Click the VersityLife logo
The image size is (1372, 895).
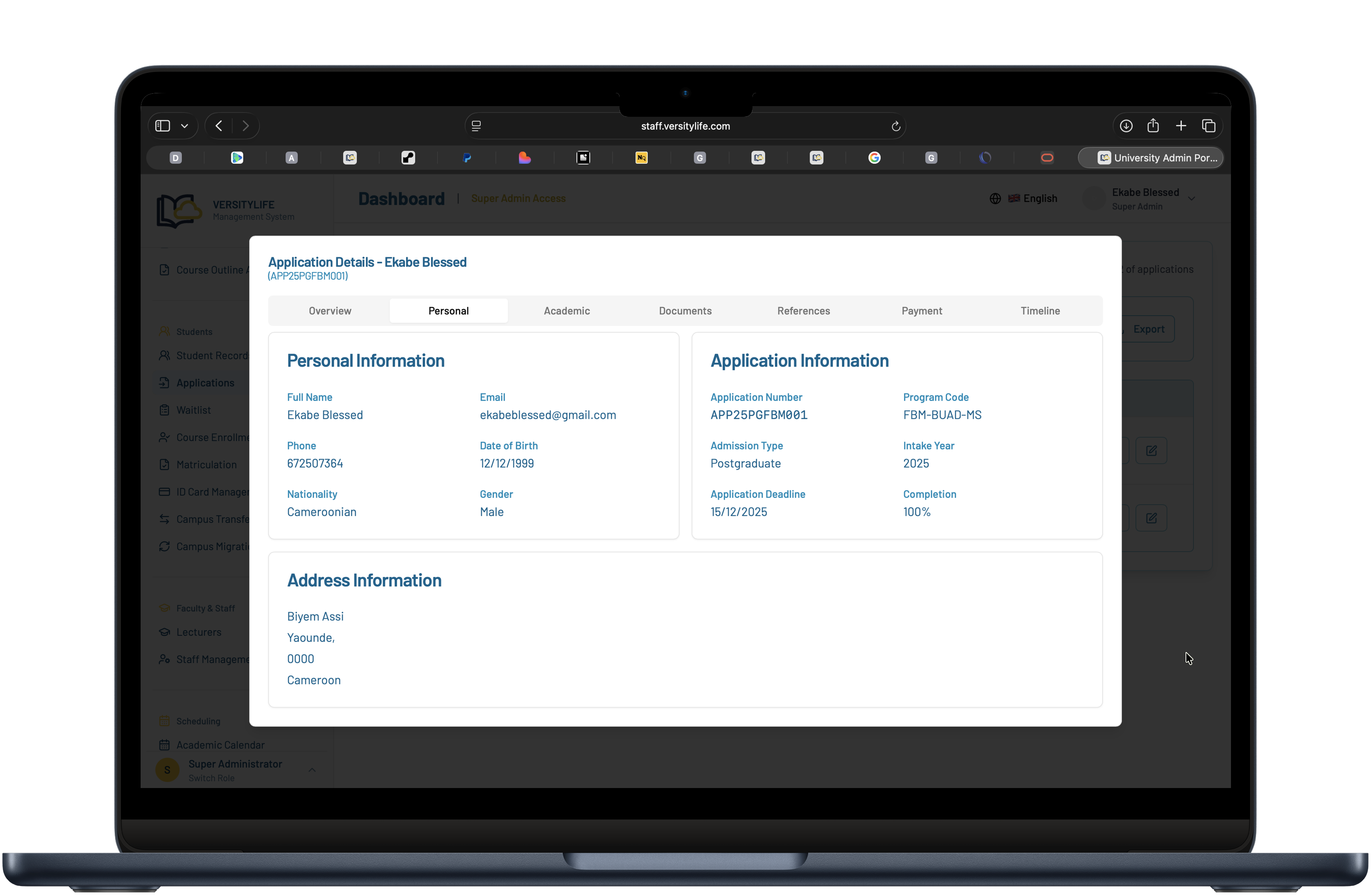pos(176,211)
